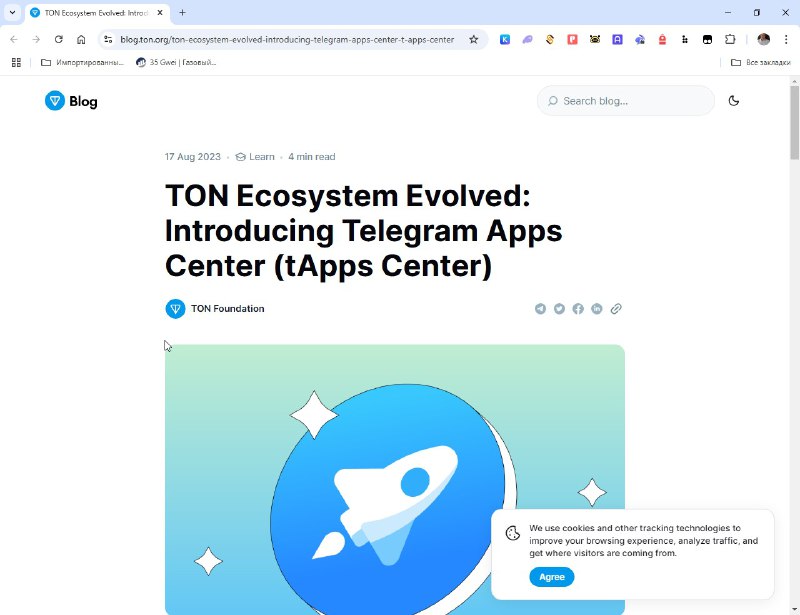Minimize the browser window
800x615 pixels.
[728, 13]
